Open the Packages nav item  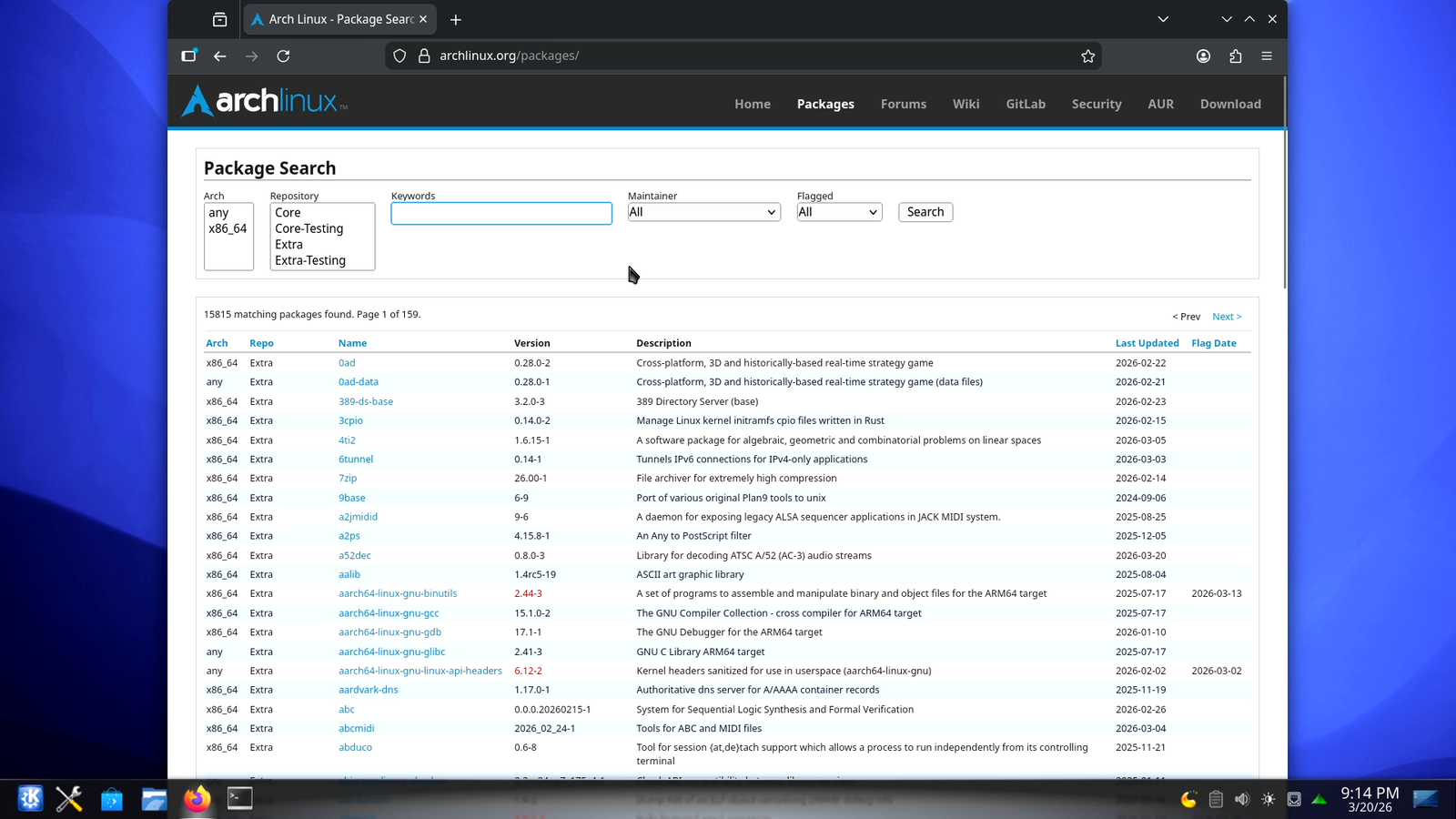tap(825, 104)
